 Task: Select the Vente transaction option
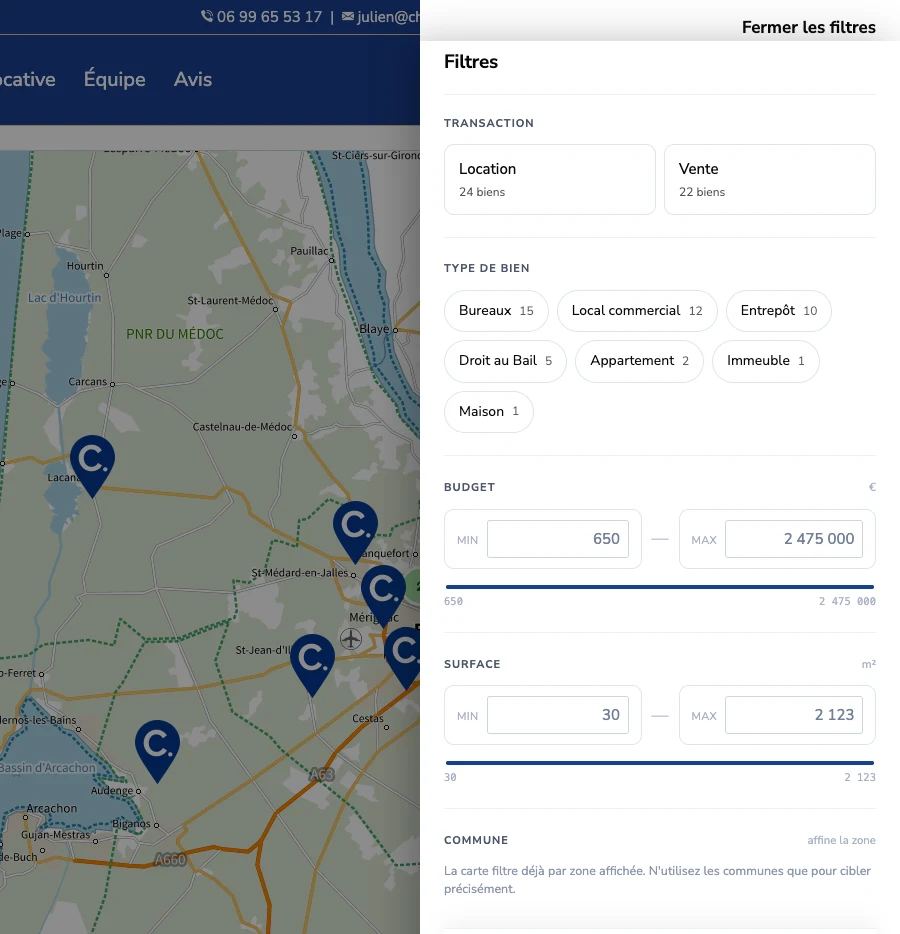[770, 179]
